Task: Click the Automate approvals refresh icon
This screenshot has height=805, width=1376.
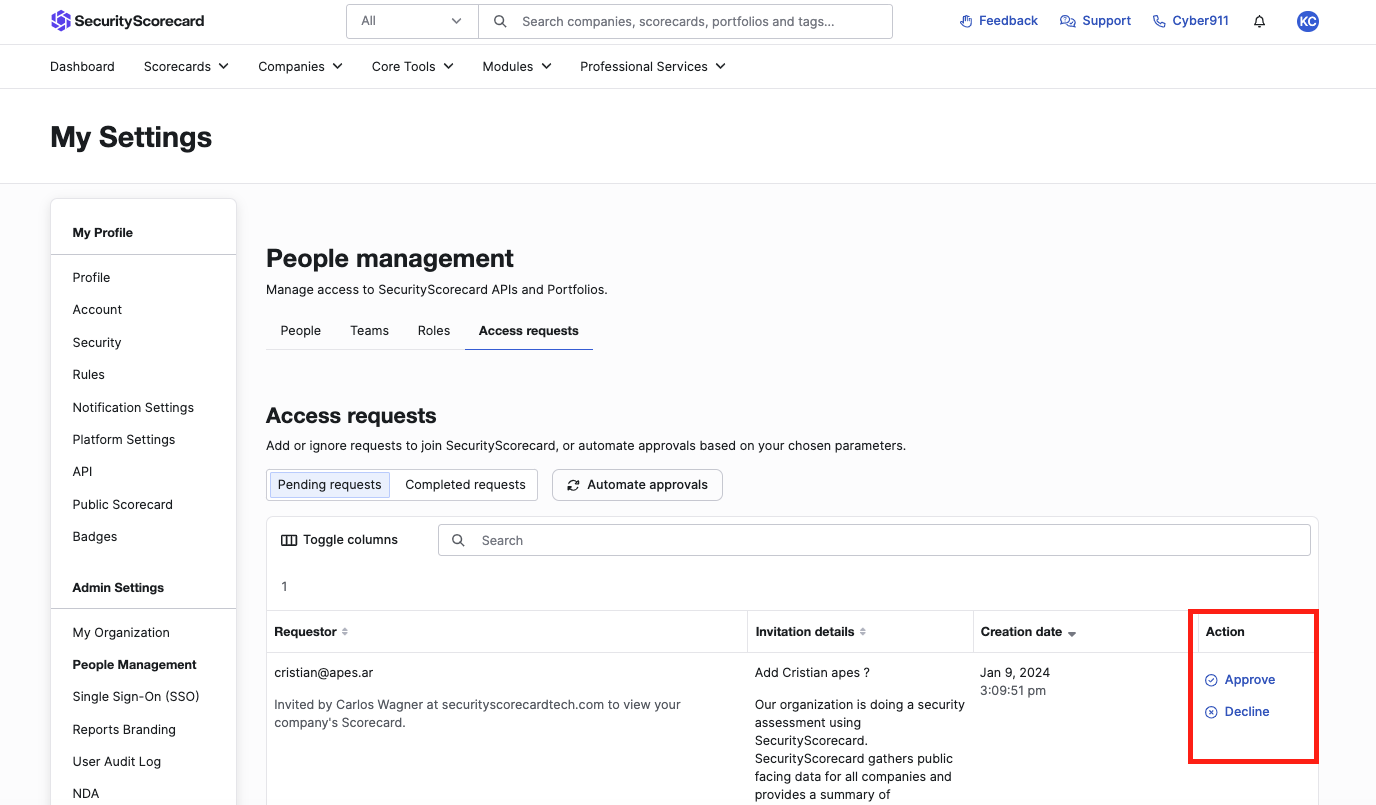Action: click(573, 485)
